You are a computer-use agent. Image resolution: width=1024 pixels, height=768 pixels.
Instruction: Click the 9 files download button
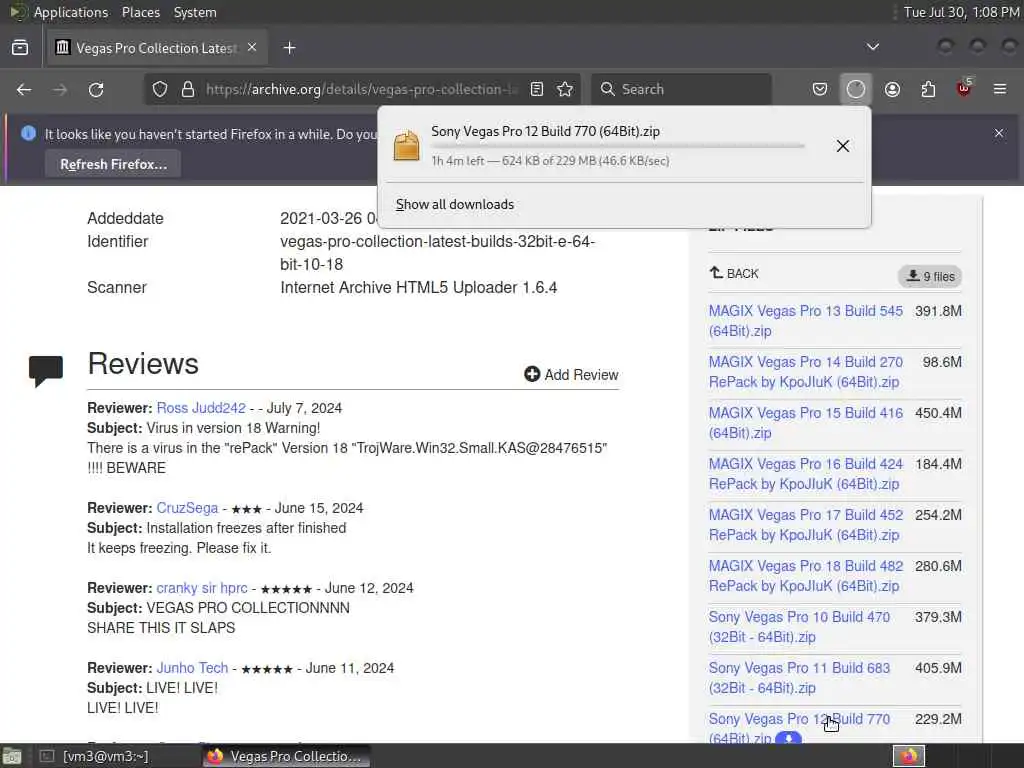click(x=929, y=276)
